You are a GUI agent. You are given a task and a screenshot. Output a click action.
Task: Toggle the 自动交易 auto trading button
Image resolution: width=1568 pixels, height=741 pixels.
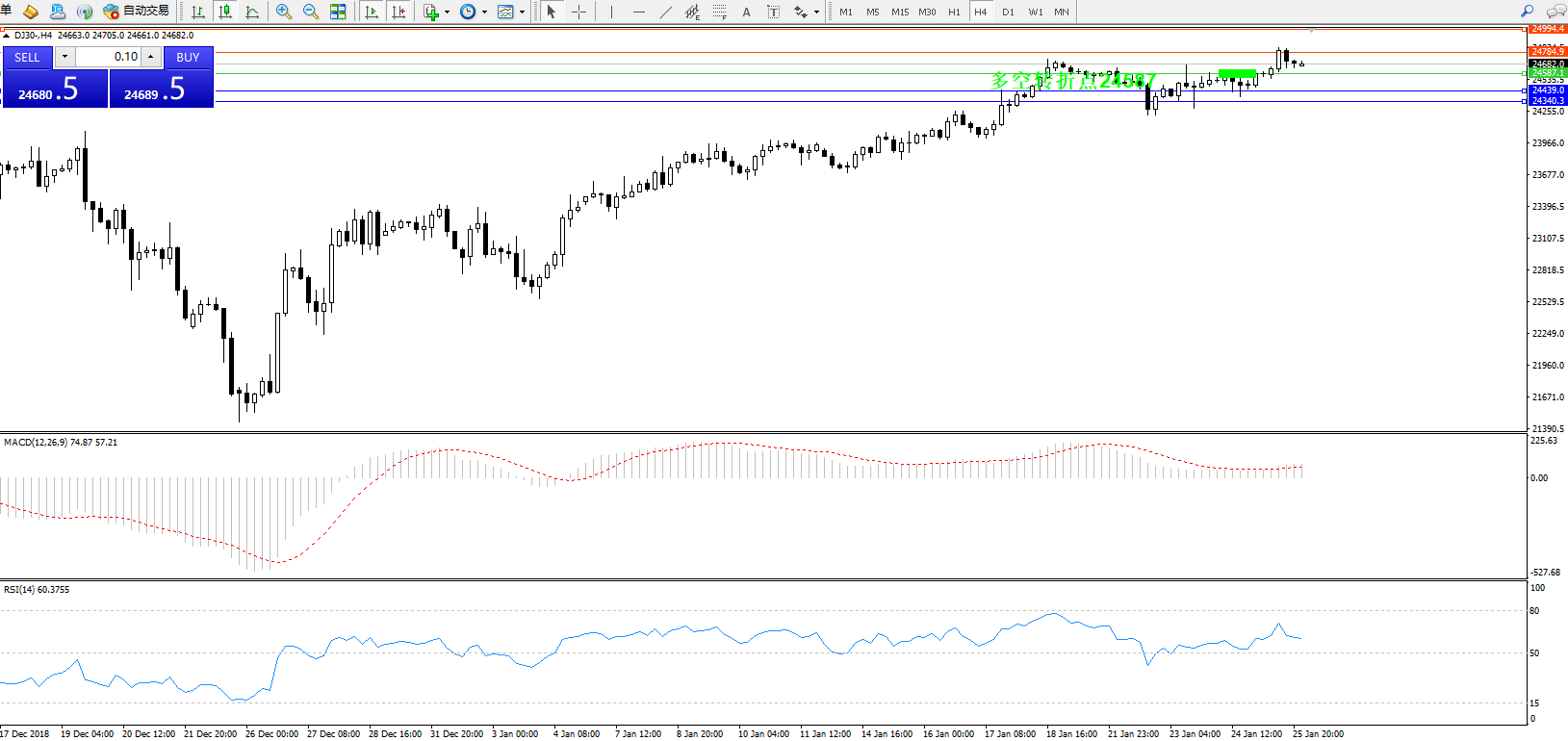coord(137,12)
